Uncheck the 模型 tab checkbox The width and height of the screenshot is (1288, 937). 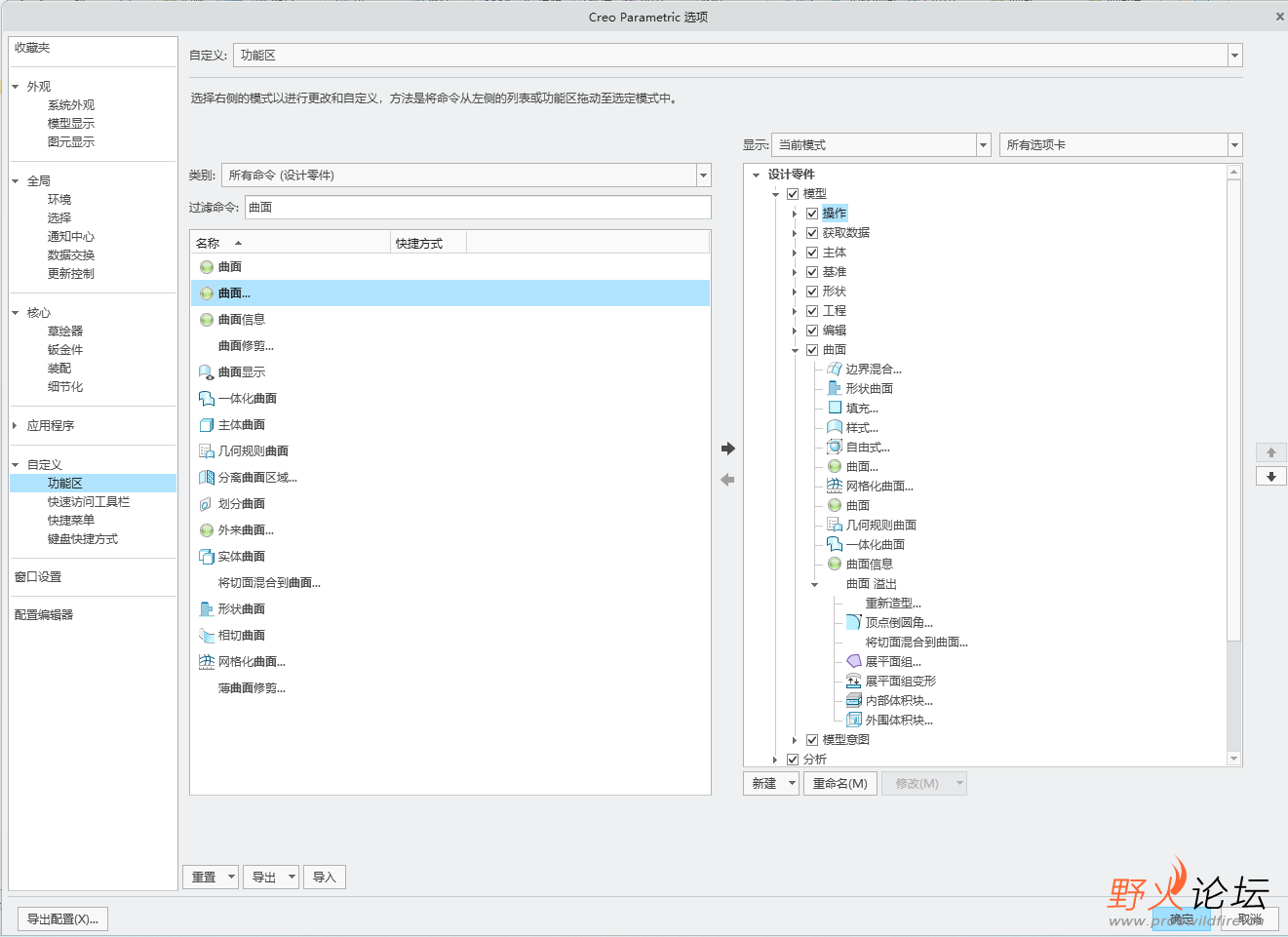793,194
